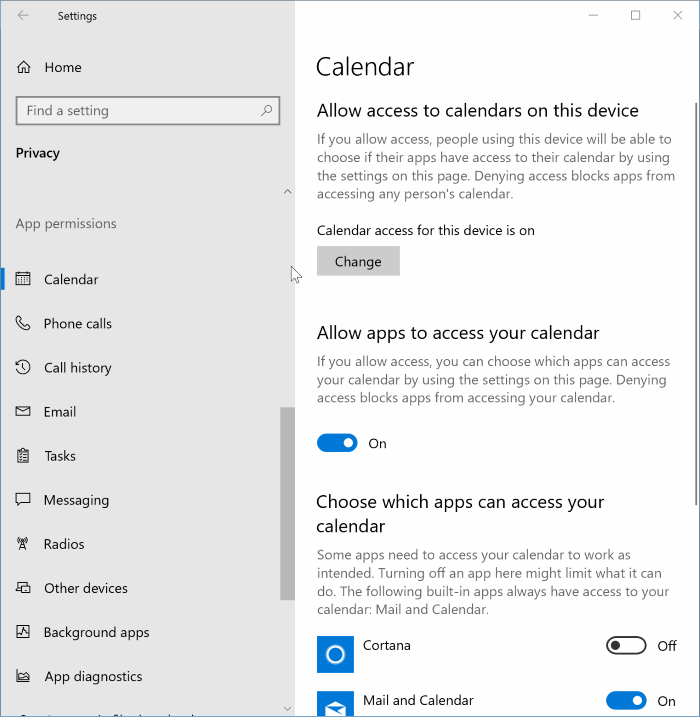Viewport: 700px width, 717px height.
Task: Click the sidebar scroll down chevron
Action: click(287, 709)
